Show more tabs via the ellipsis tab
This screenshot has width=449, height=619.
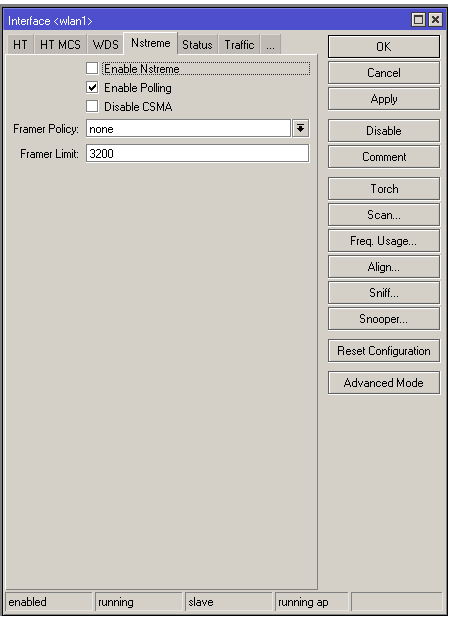tap(271, 45)
